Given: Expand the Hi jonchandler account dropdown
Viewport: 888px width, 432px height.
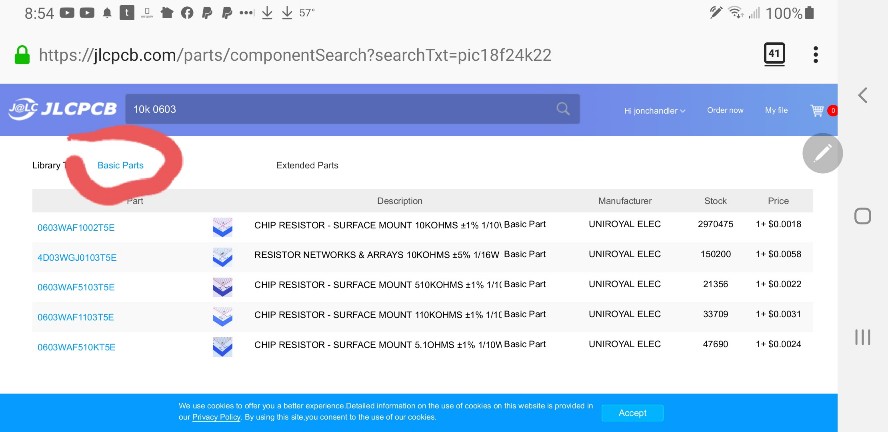Looking at the screenshot, I should tap(655, 111).
